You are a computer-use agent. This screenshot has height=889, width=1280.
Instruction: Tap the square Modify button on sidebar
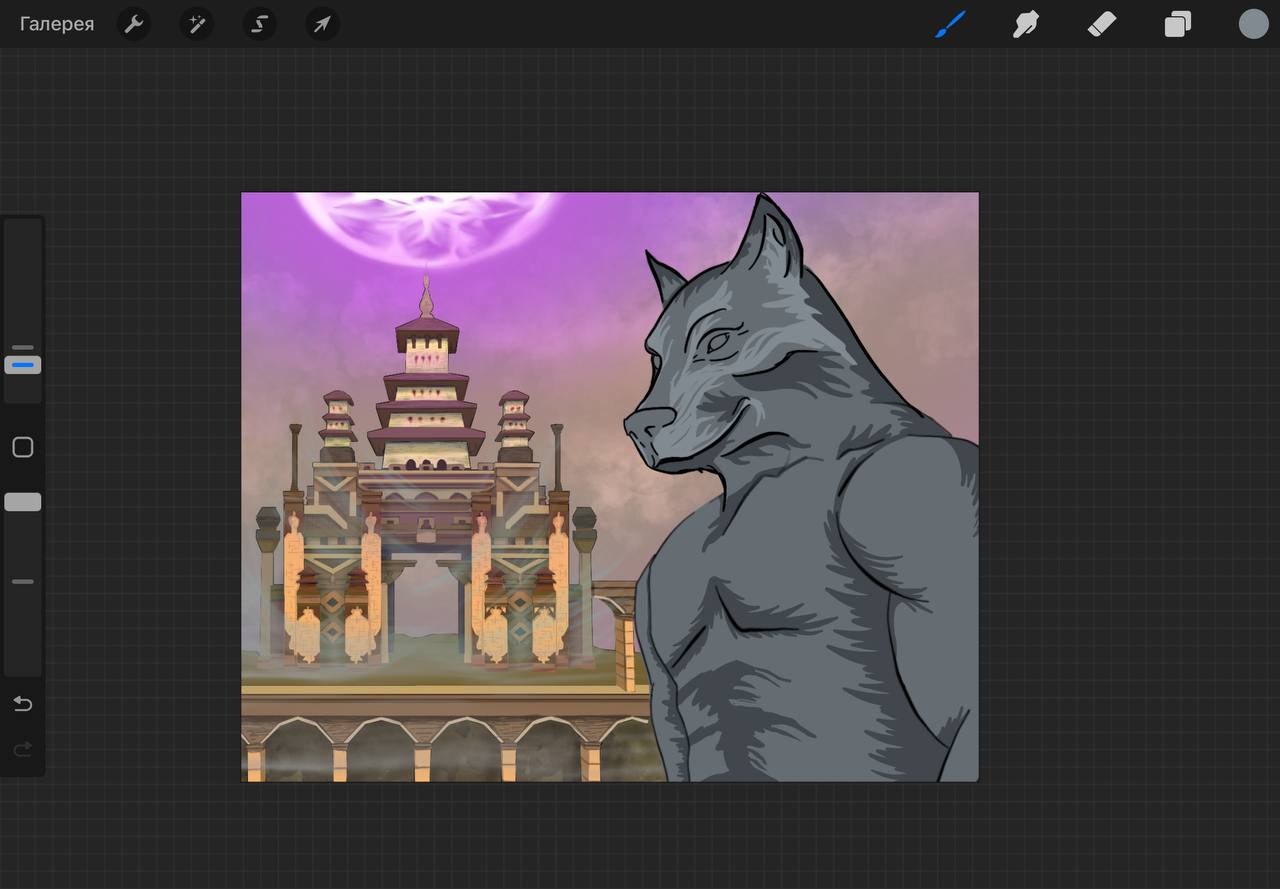point(23,447)
